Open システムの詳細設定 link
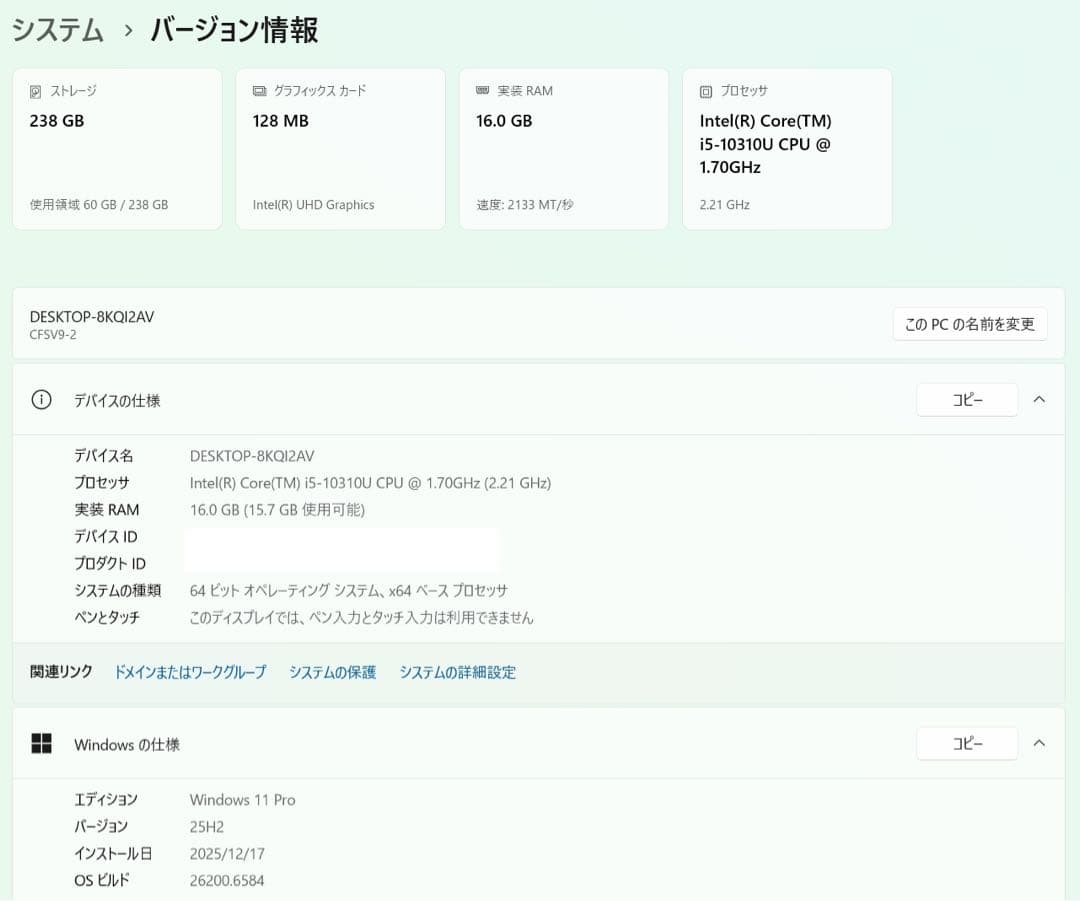The width and height of the screenshot is (1080, 901). click(457, 672)
